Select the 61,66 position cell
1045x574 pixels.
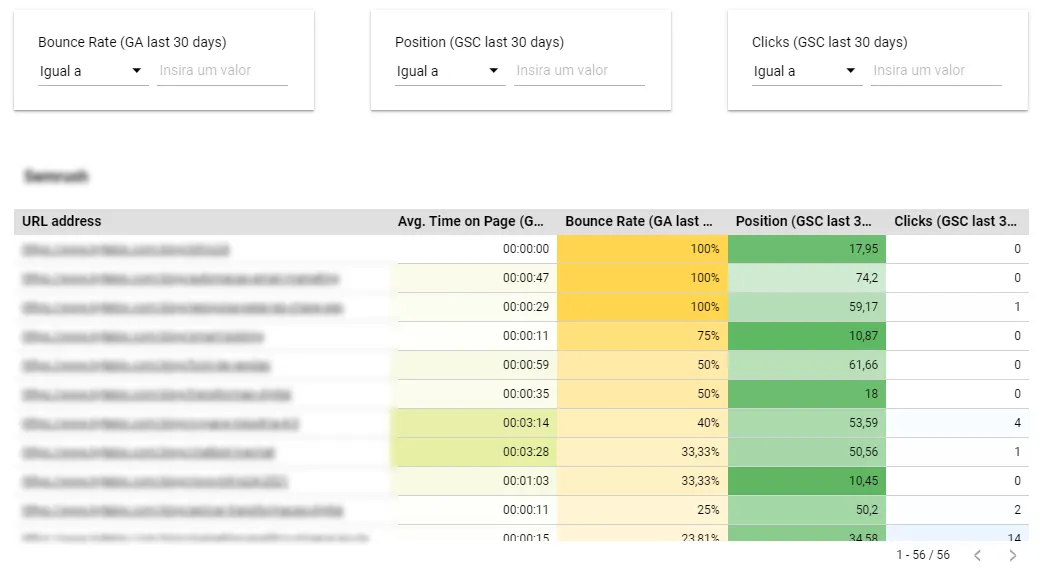tap(807, 365)
